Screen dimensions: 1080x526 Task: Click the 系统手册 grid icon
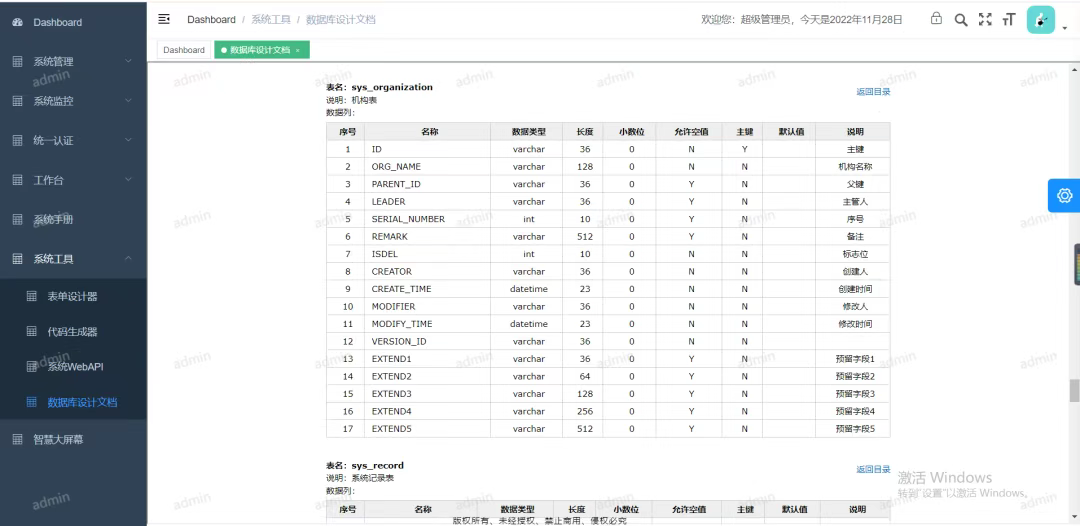[18, 220]
